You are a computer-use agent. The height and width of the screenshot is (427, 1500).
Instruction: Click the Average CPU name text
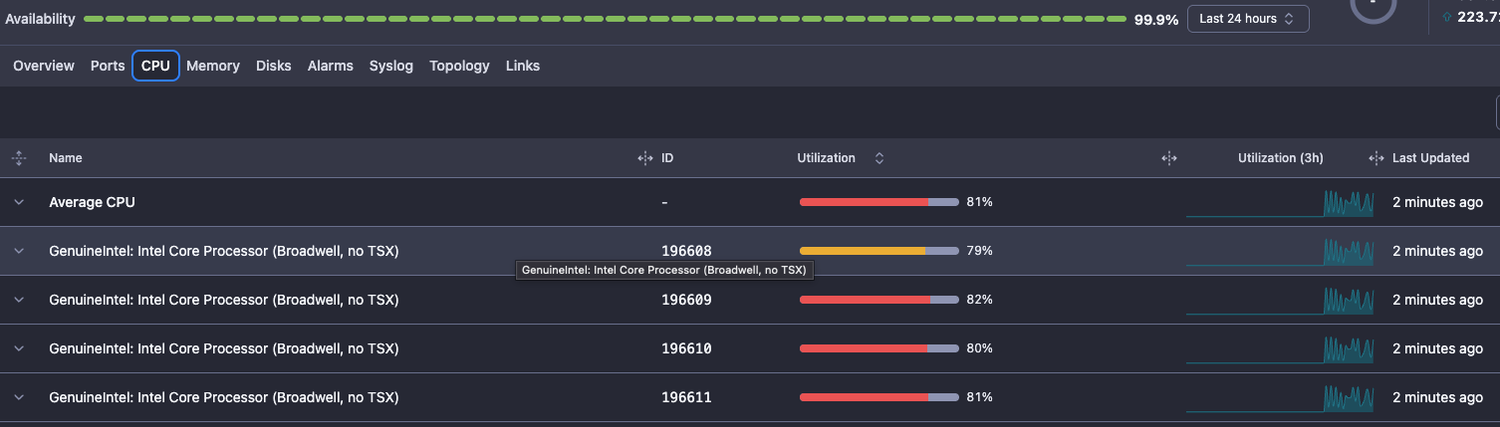[92, 202]
